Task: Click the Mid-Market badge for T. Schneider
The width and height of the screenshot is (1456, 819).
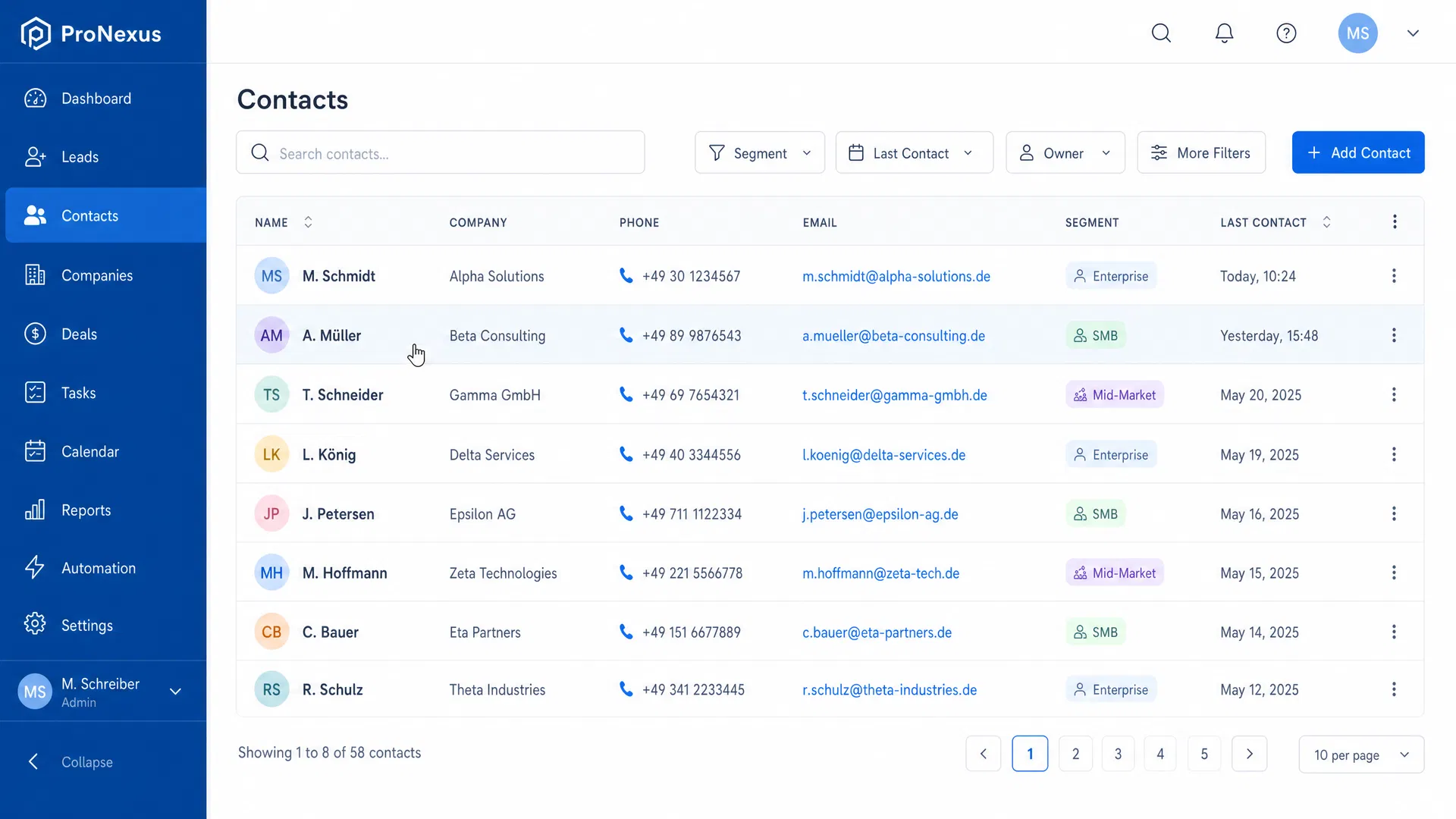Action: 1114,394
